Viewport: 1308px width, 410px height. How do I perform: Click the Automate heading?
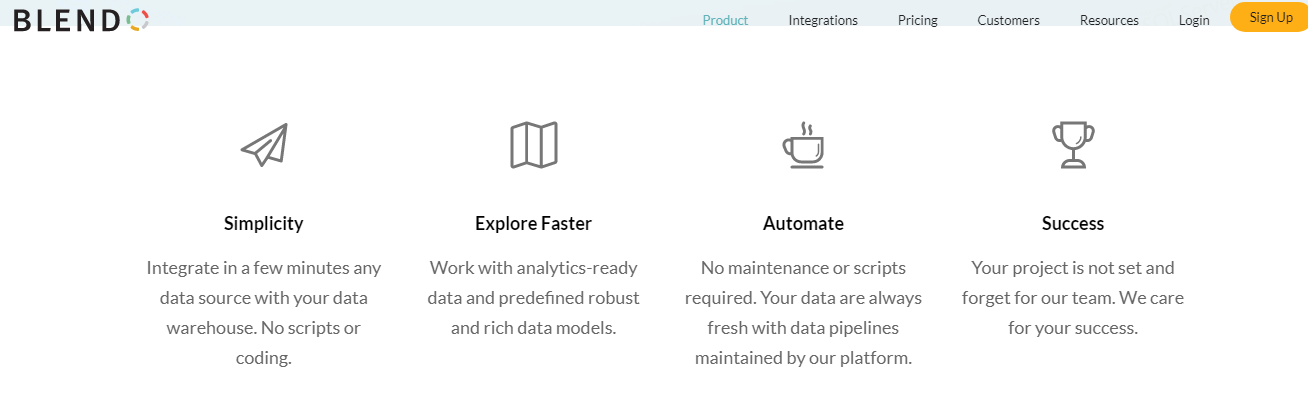tap(803, 223)
